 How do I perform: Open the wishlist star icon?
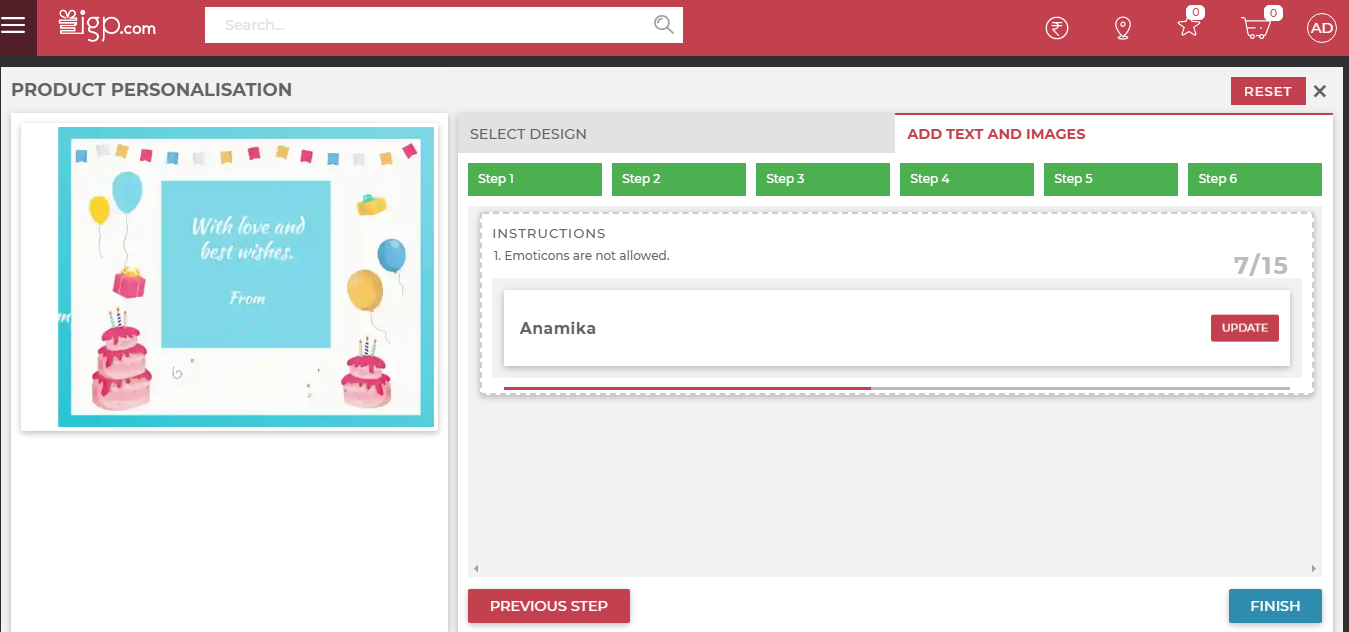(x=1188, y=27)
